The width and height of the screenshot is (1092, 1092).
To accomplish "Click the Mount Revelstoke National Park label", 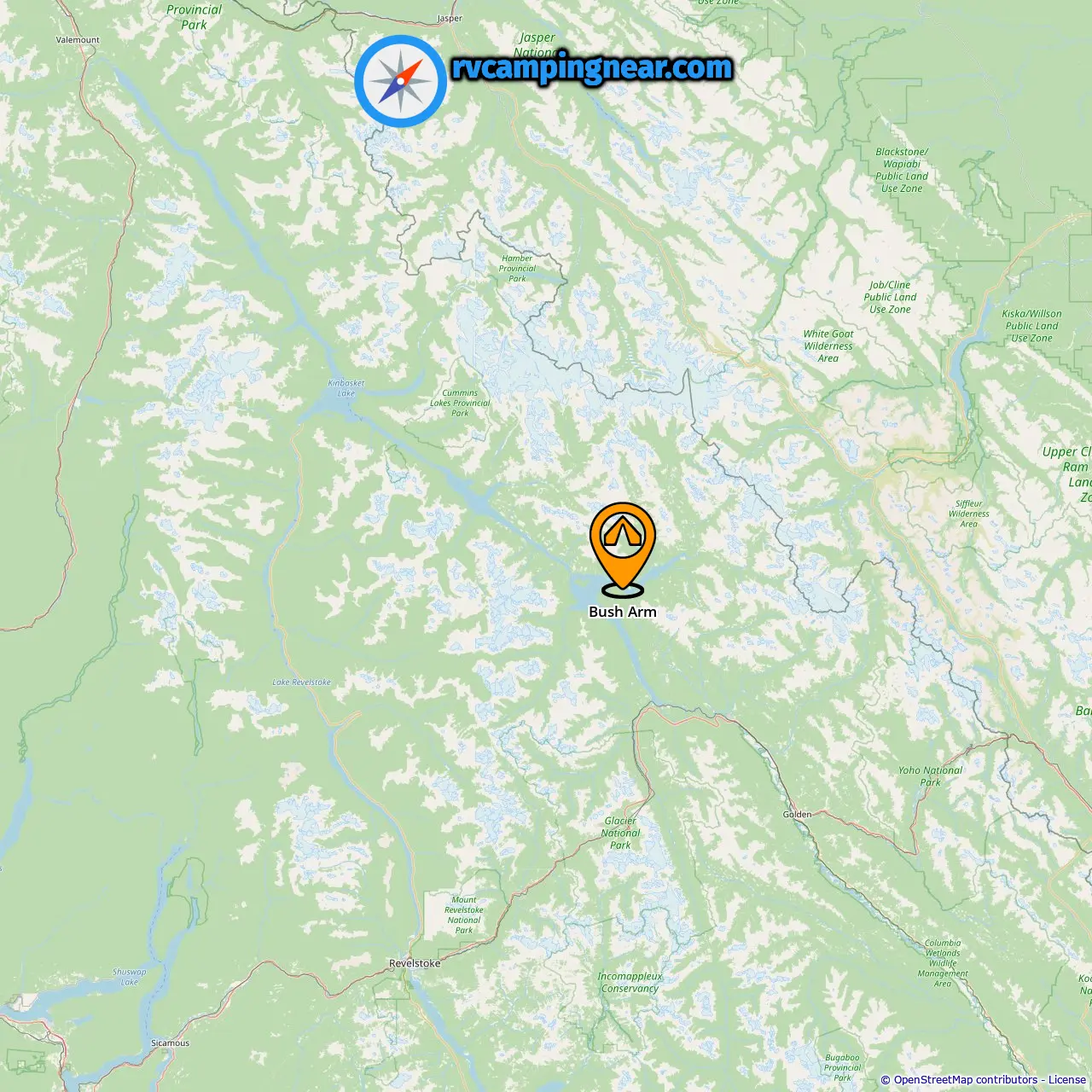I will [x=464, y=915].
